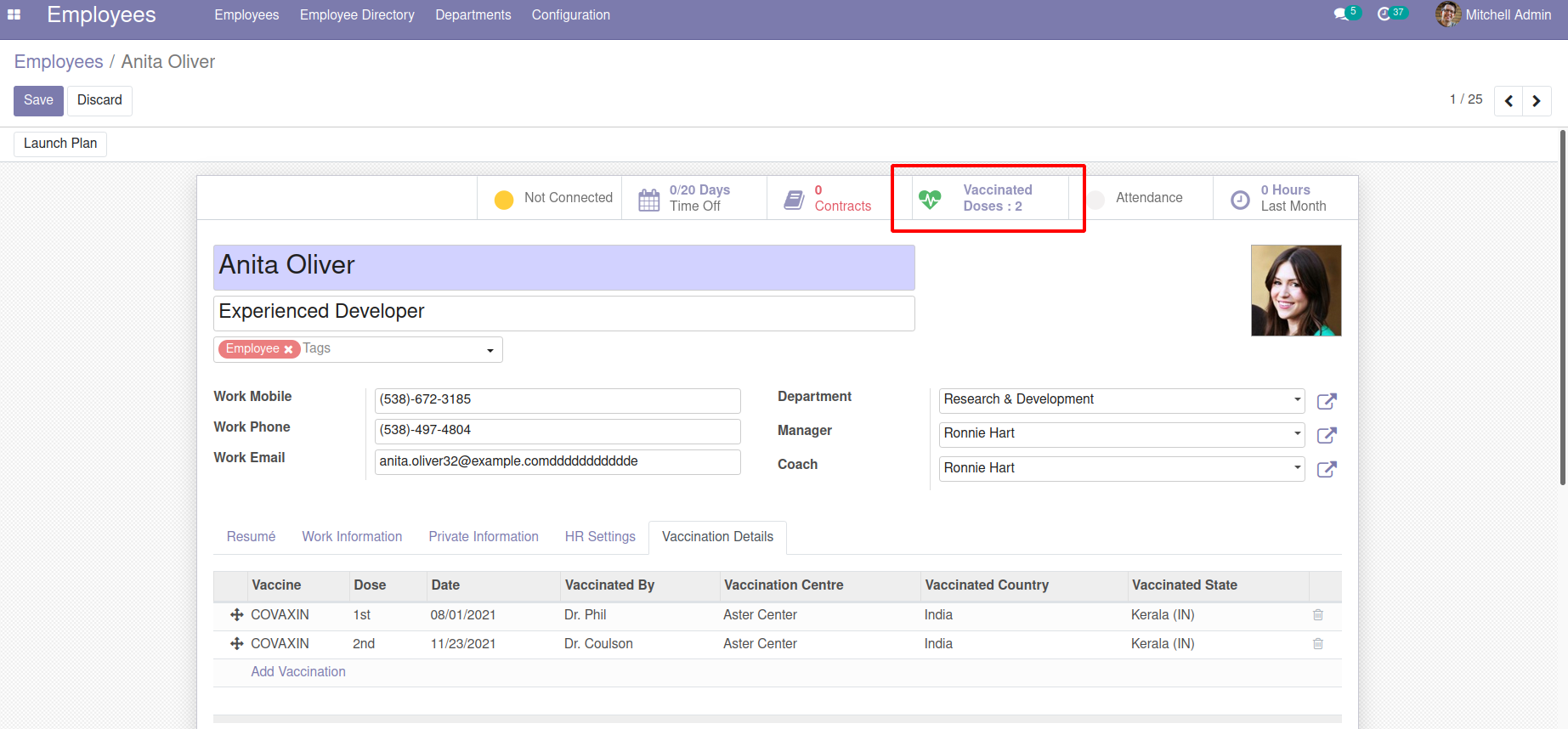The height and width of the screenshot is (729, 1568).
Task: Click Mitchell Admin avatar
Action: pyautogui.click(x=1448, y=14)
